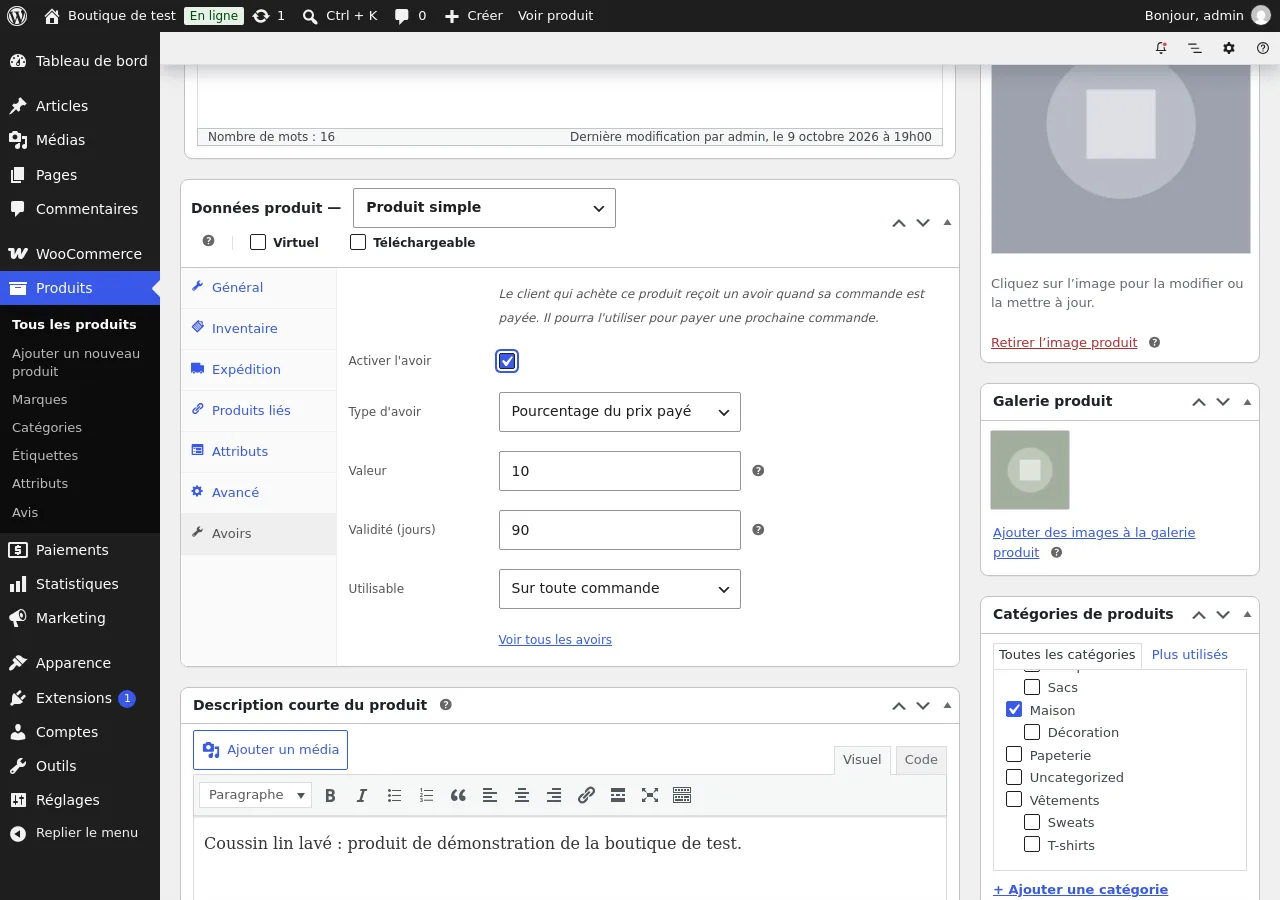Open the Type d'avoir dropdown
Screen dimensions: 1280x900
(x=620, y=412)
